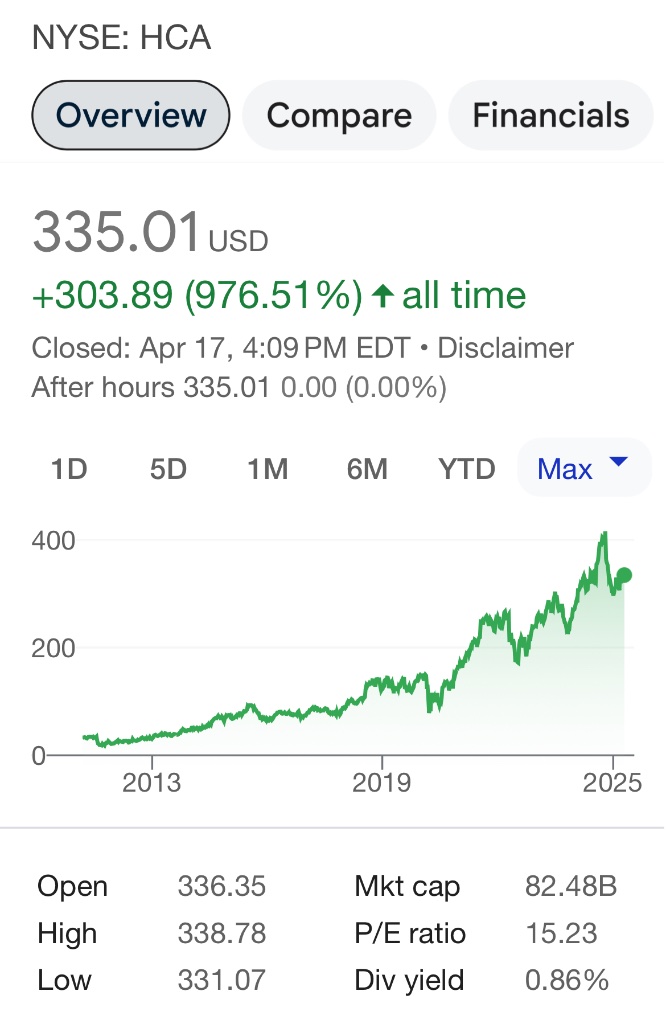Show the 6M price chart
666x1024 pixels.
[x=367, y=468]
